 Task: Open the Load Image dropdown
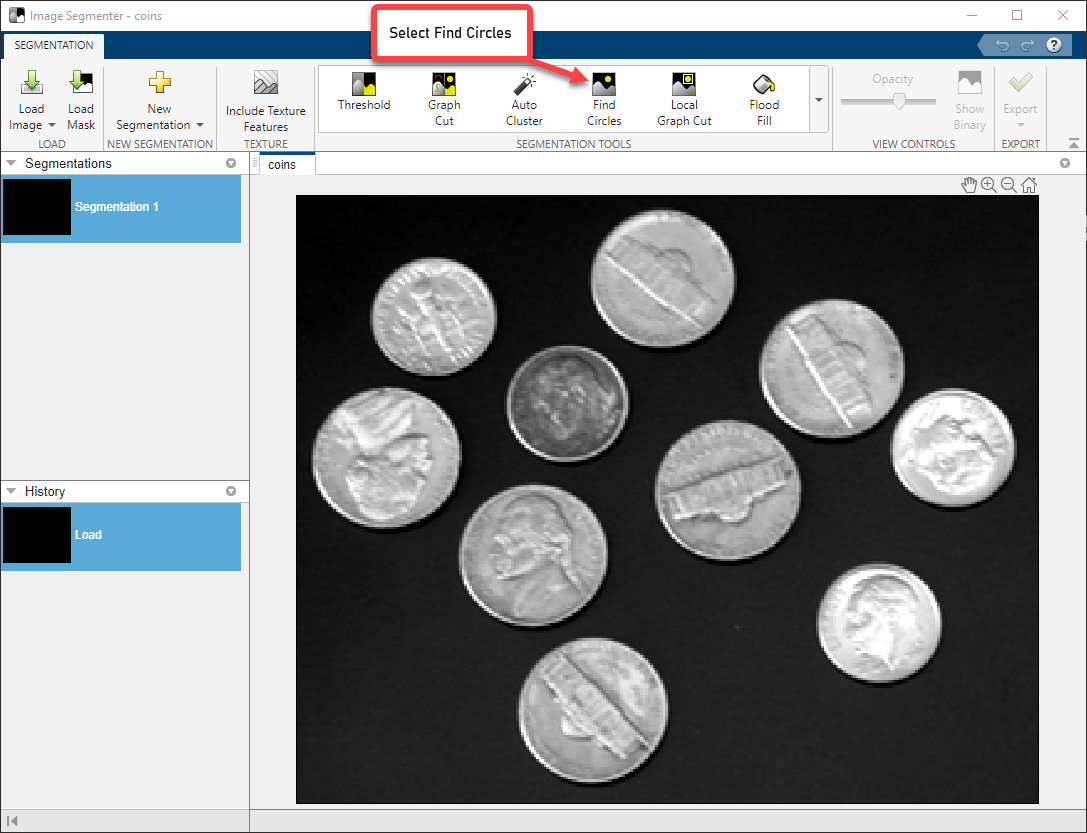click(x=51, y=126)
